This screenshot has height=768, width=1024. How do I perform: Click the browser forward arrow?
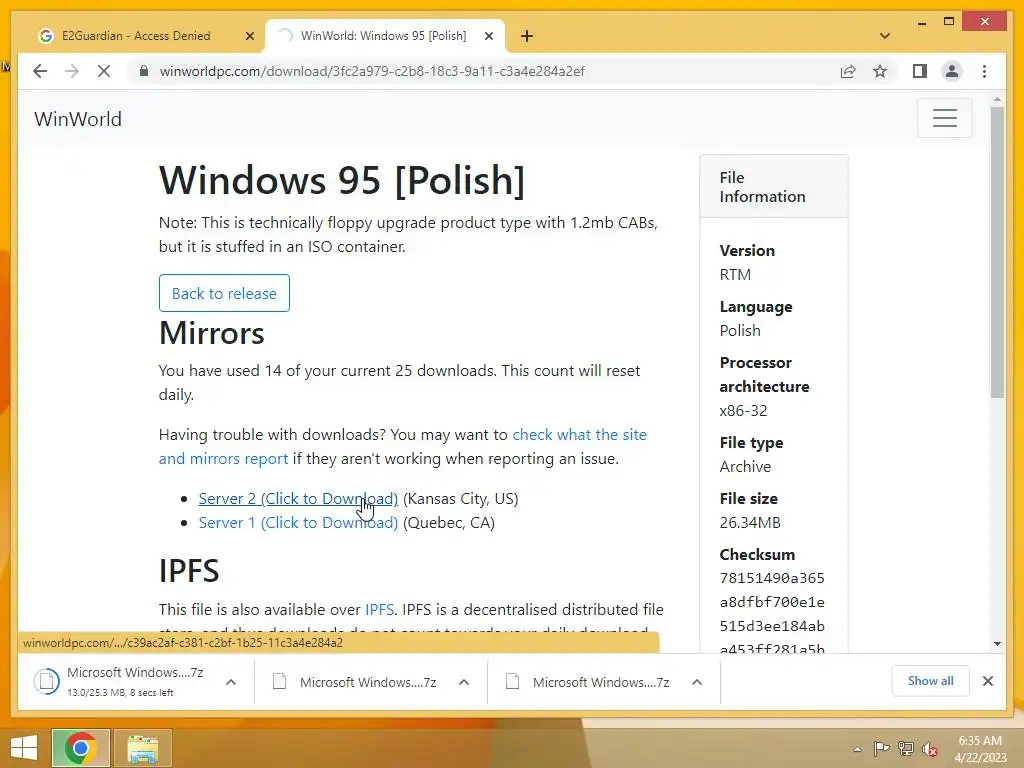(x=72, y=71)
